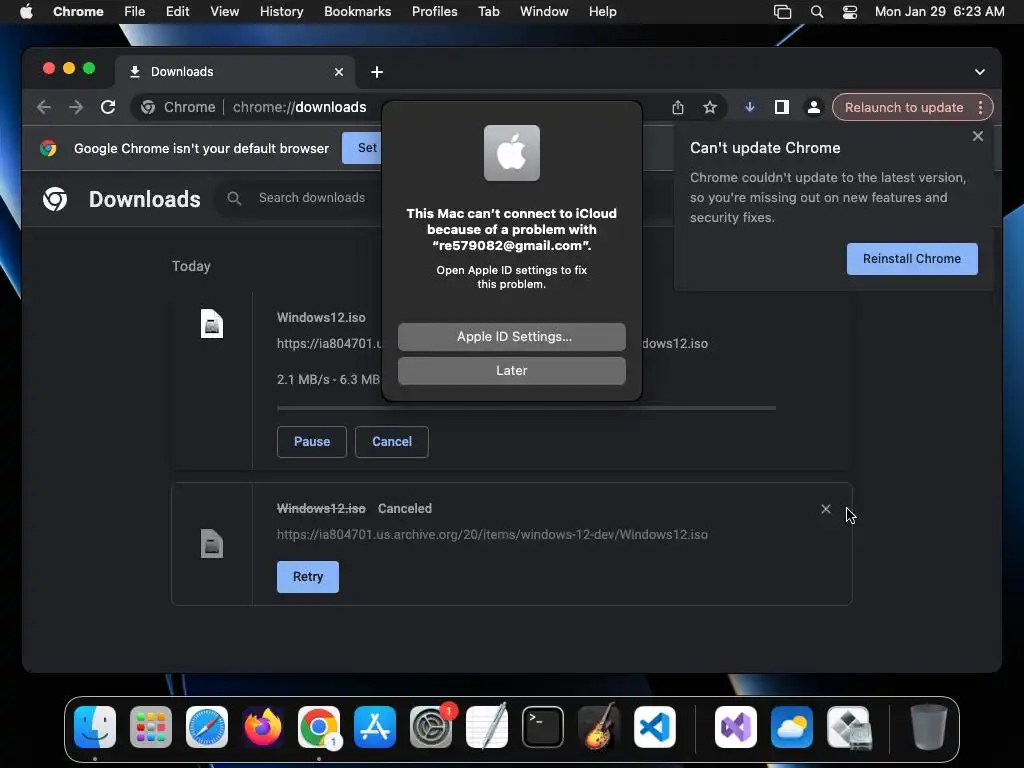Image resolution: width=1024 pixels, height=768 pixels.
Task: Expand the tab search chevron
Action: pyautogui.click(x=980, y=72)
